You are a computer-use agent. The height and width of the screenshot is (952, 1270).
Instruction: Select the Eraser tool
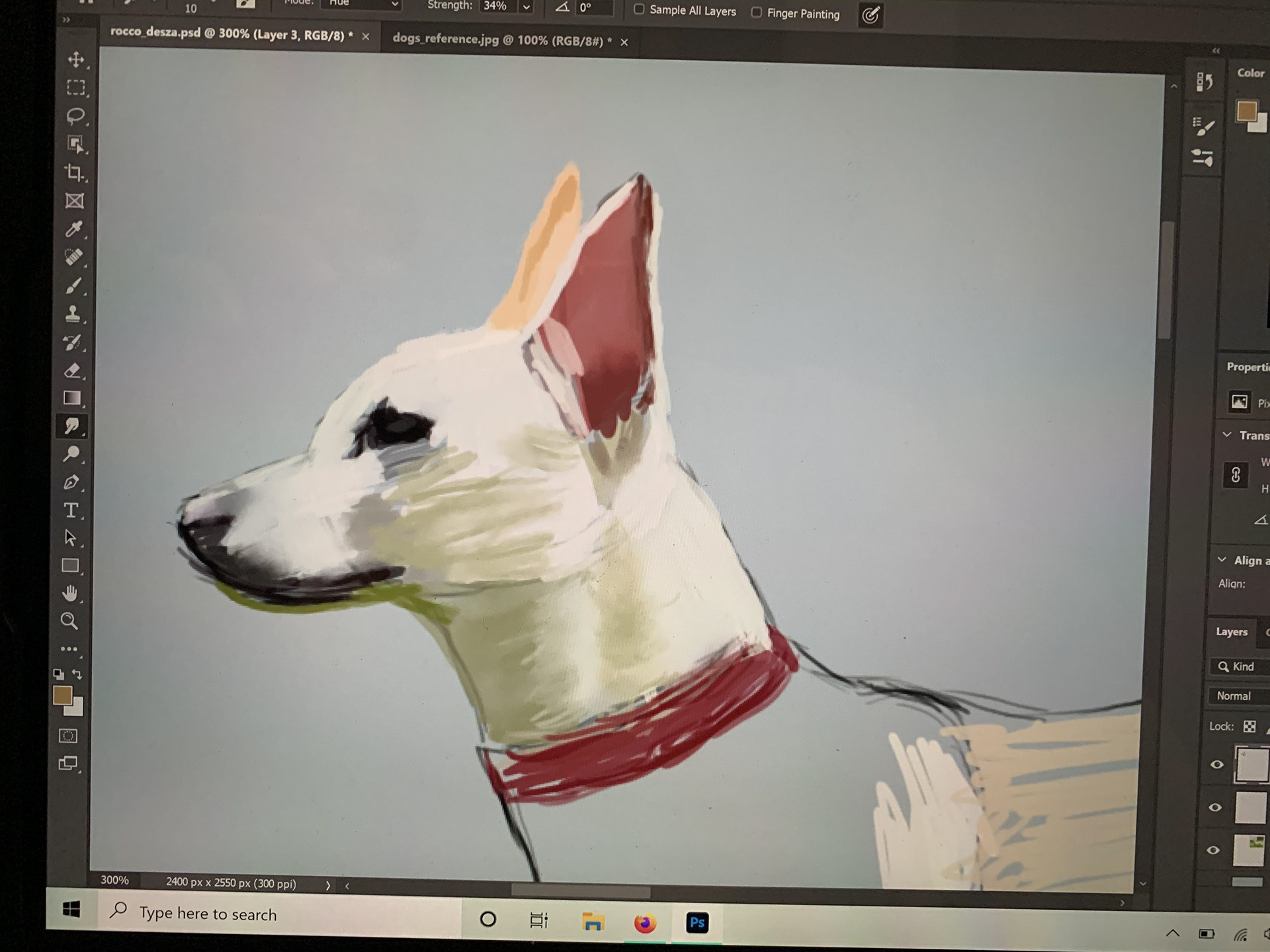[72, 370]
